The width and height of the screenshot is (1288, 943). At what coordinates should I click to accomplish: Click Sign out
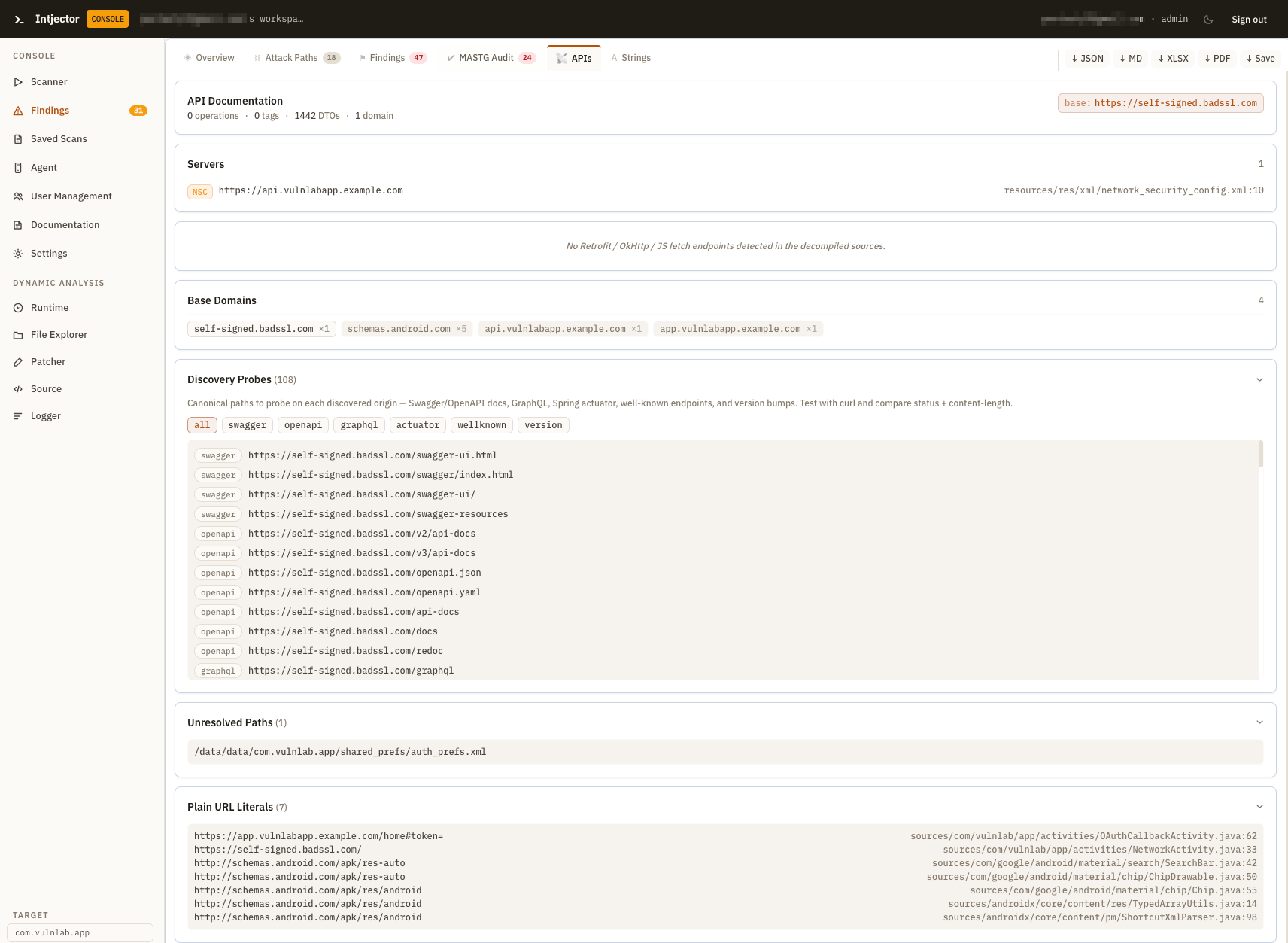pyautogui.click(x=1249, y=20)
